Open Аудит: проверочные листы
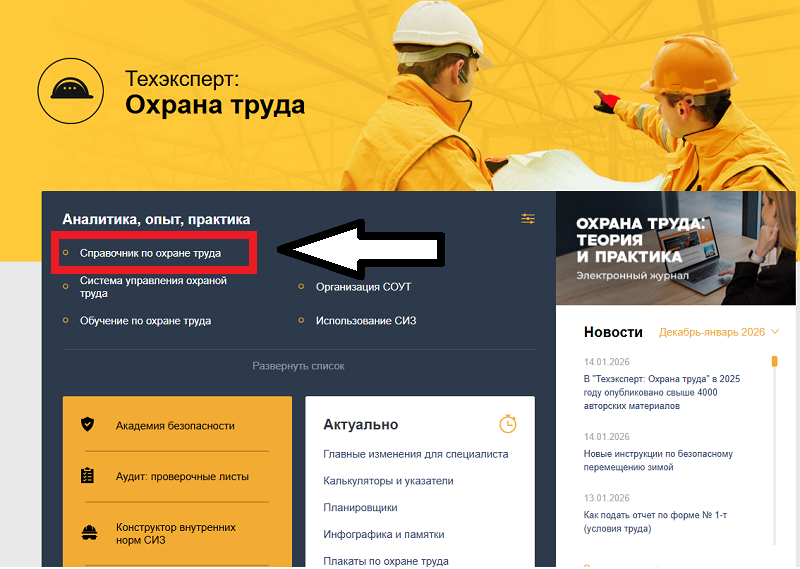 (x=182, y=477)
